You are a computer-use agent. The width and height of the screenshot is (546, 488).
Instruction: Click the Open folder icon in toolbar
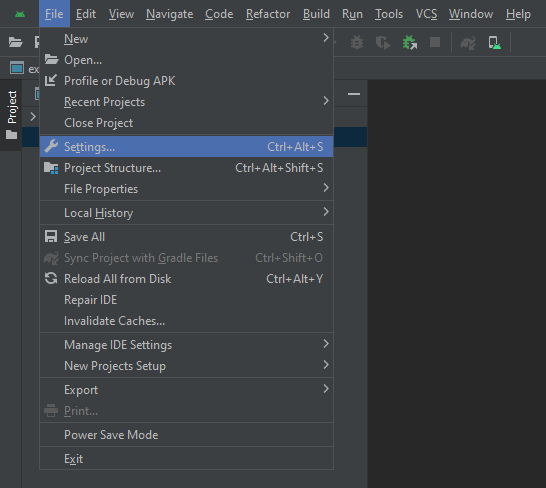click(x=15, y=42)
